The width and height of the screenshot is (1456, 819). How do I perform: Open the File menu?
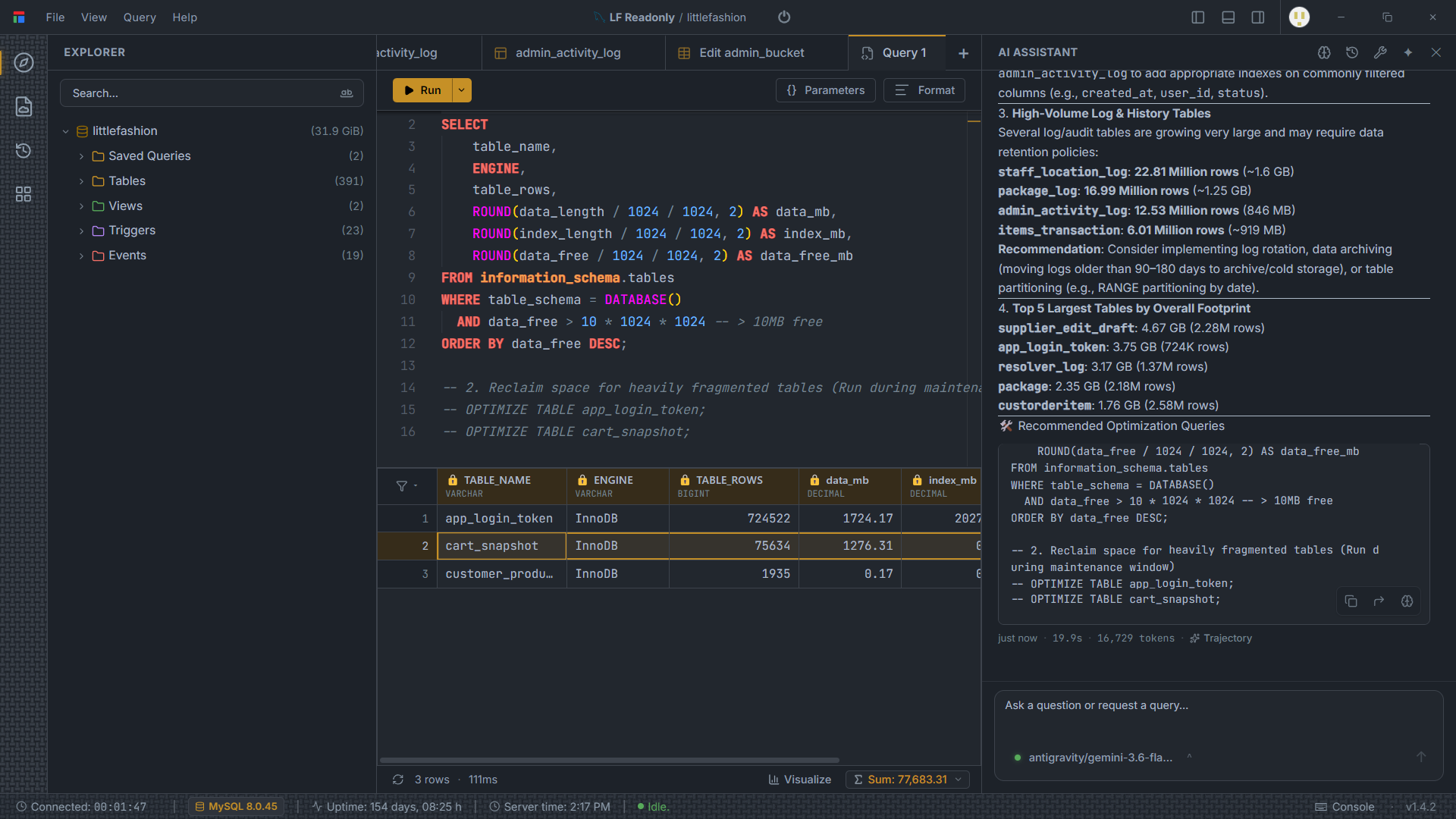pyautogui.click(x=55, y=17)
